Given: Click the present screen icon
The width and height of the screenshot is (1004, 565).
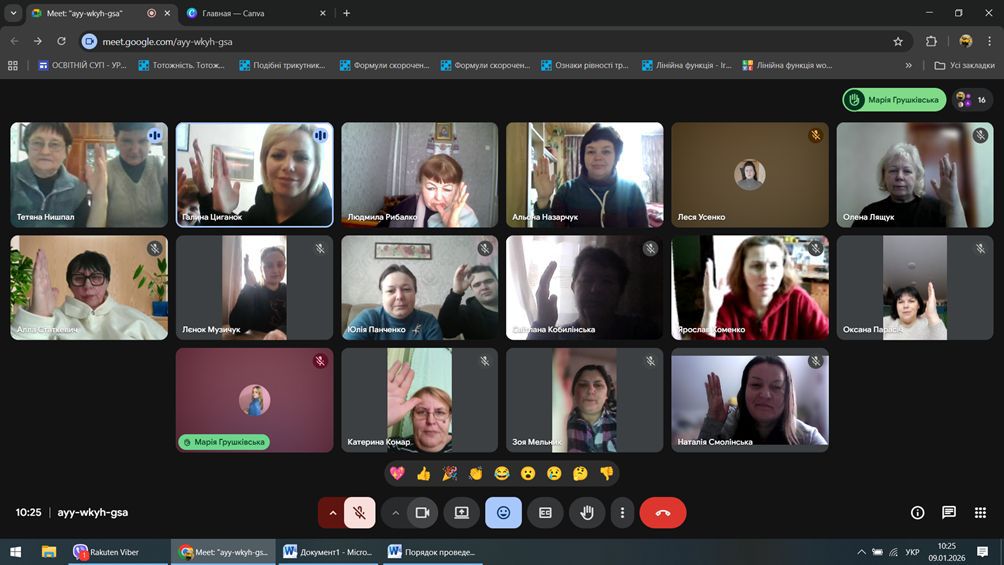Looking at the screenshot, I should [x=462, y=512].
